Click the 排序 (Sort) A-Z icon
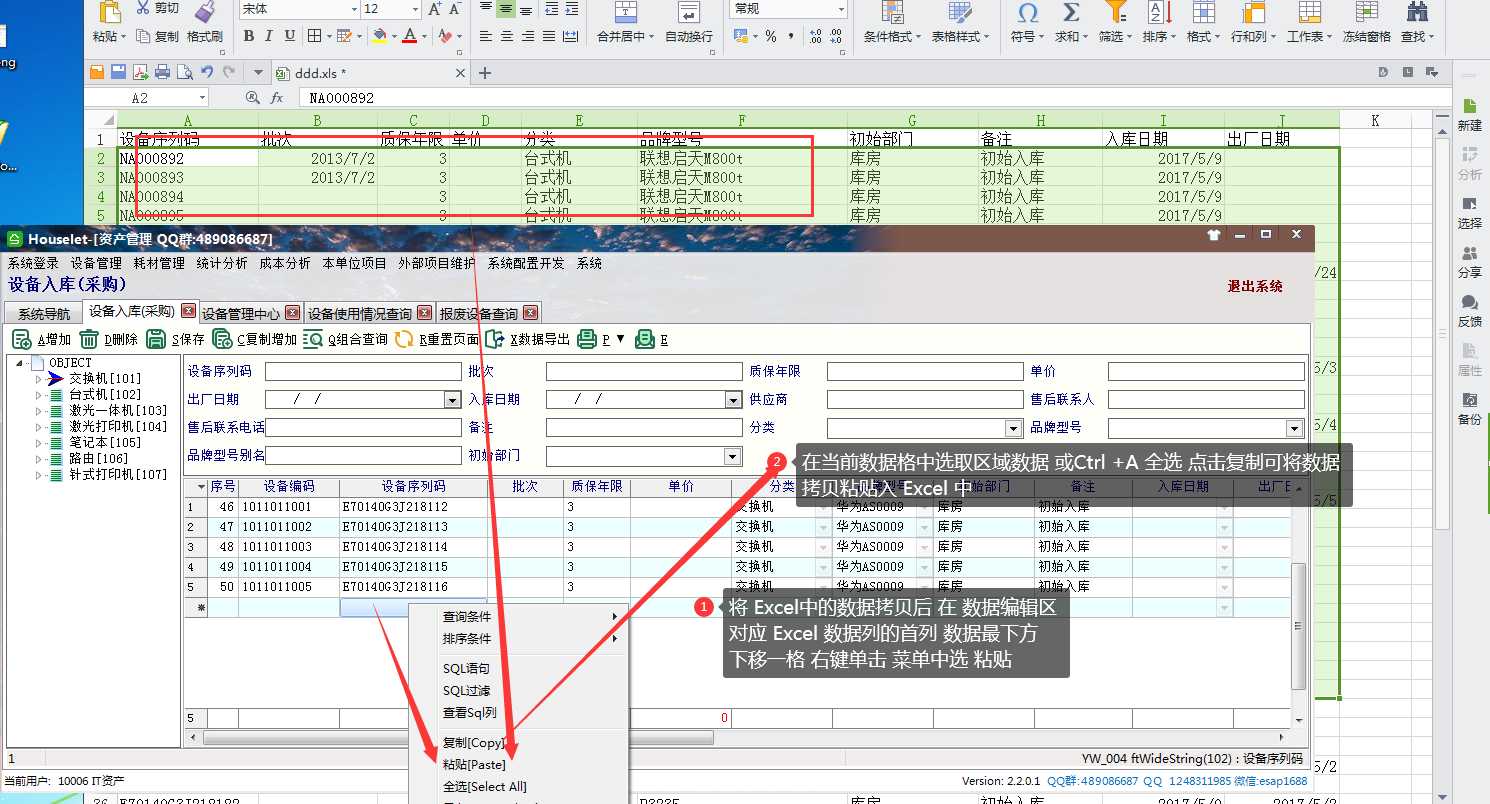This screenshot has height=804, width=1490. pos(1159,12)
